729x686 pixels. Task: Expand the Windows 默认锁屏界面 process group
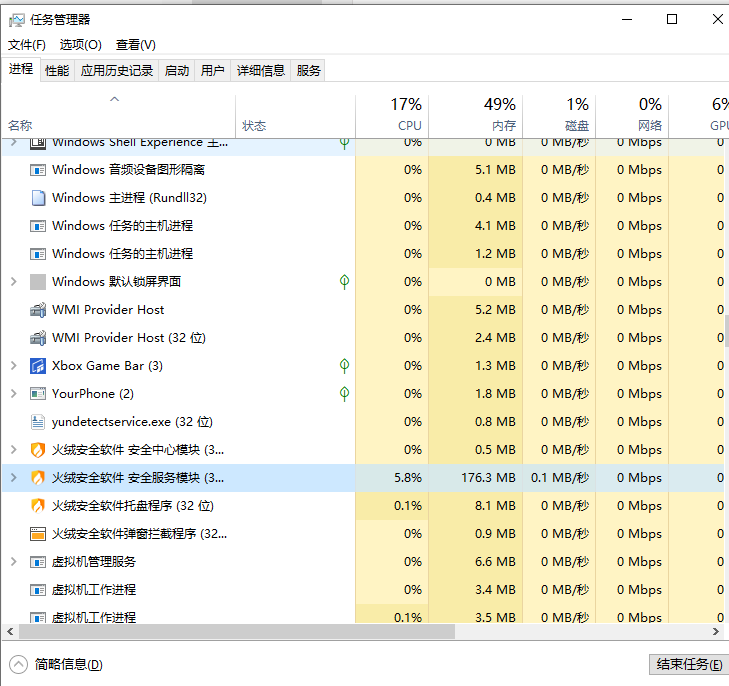click(x=13, y=282)
